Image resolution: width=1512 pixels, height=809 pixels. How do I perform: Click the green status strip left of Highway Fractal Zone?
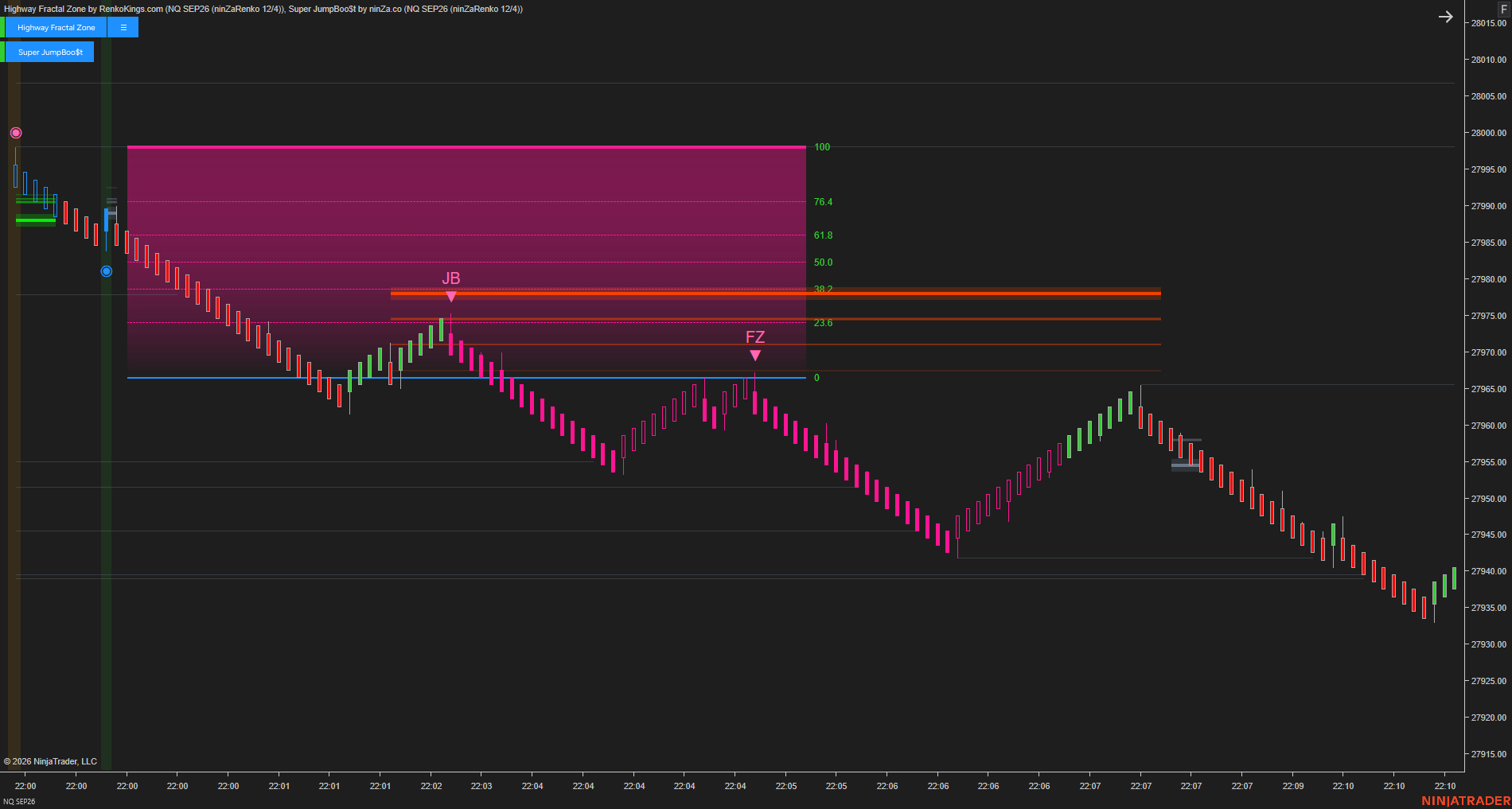click(x=2, y=27)
